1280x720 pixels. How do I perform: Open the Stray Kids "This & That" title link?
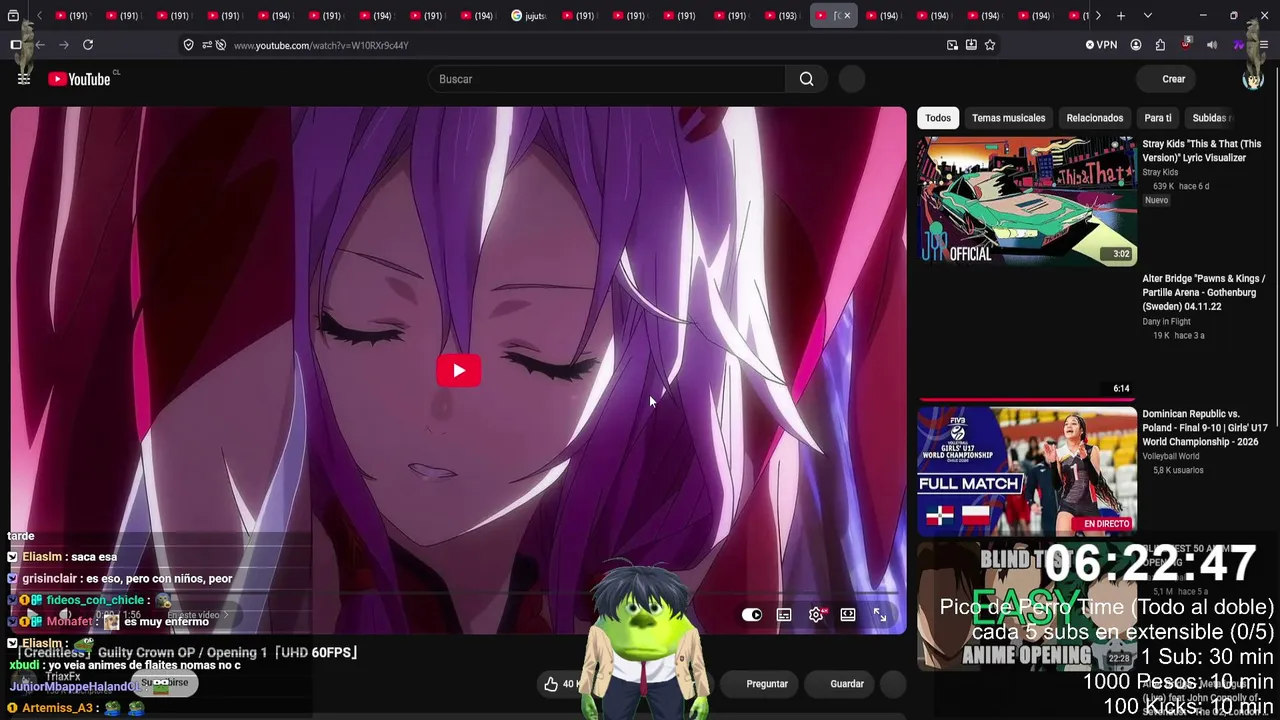pos(1202,151)
